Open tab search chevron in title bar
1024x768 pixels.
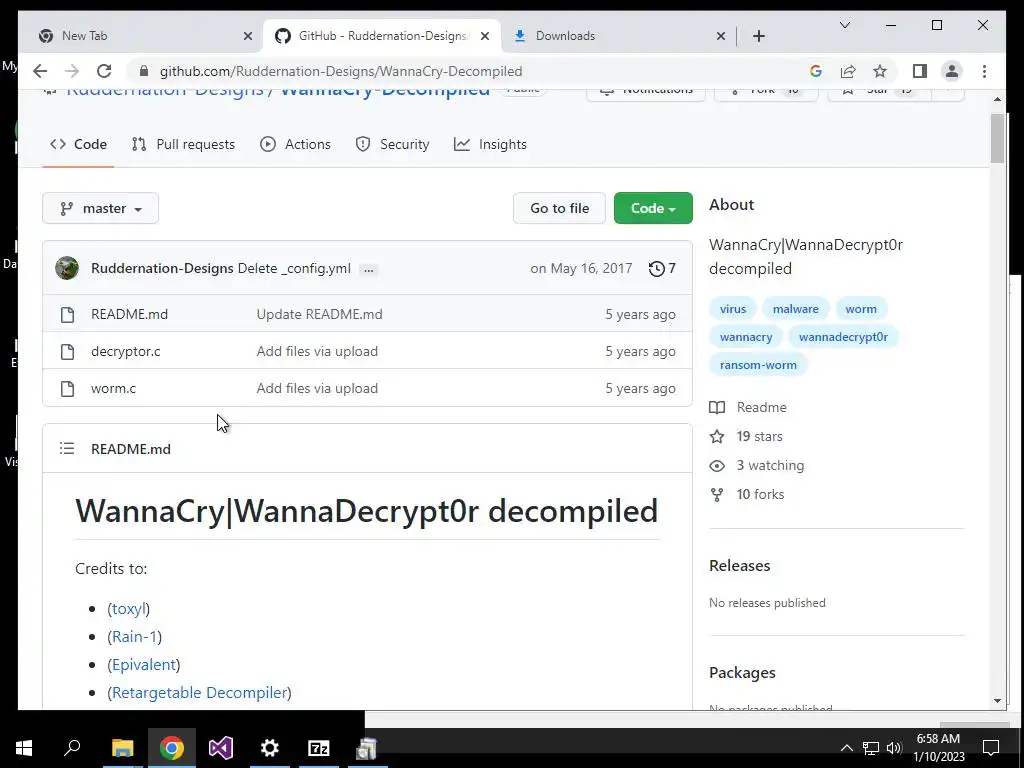click(x=844, y=25)
